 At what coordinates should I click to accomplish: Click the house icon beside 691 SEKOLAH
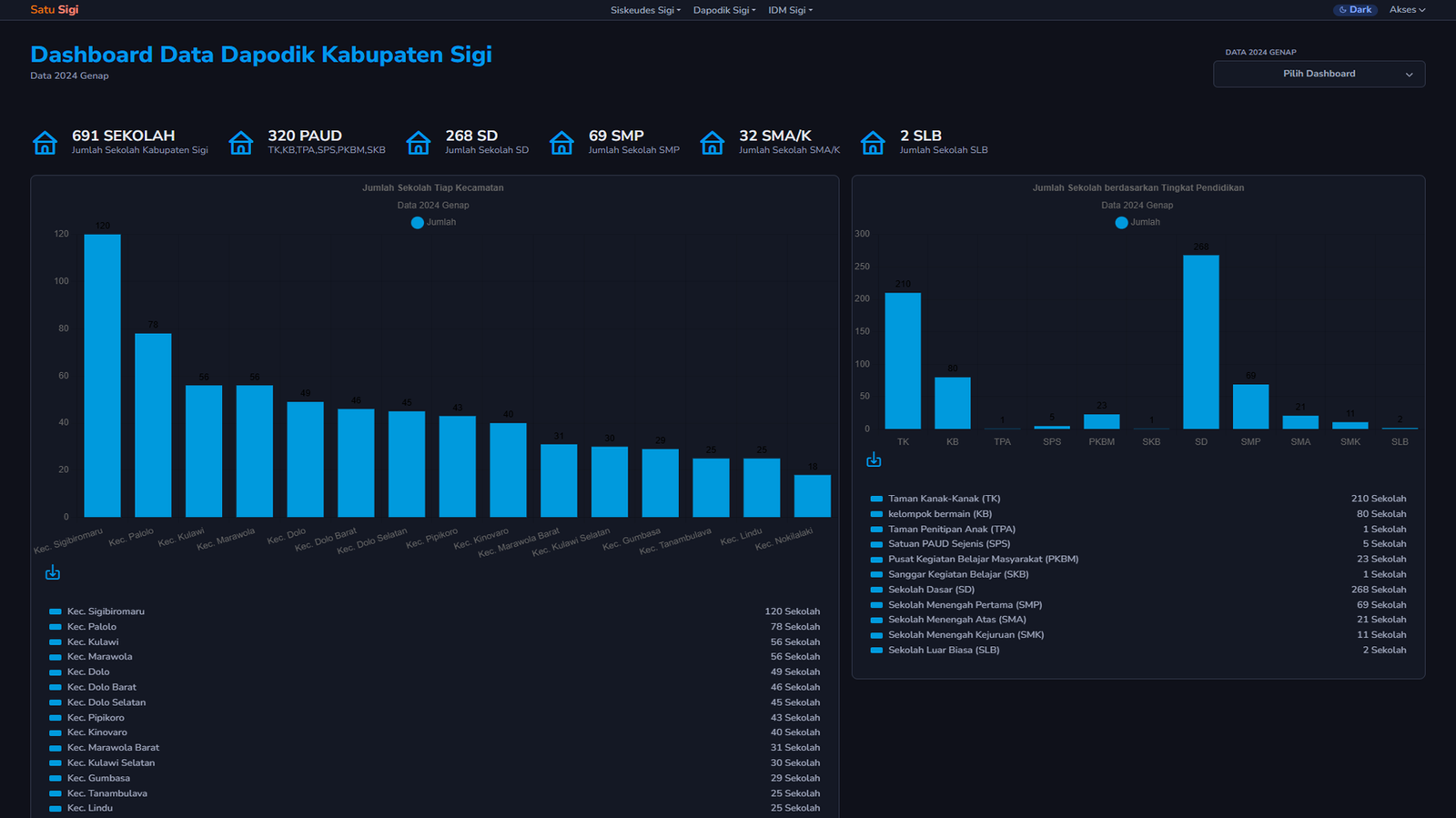tap(45, 143)
